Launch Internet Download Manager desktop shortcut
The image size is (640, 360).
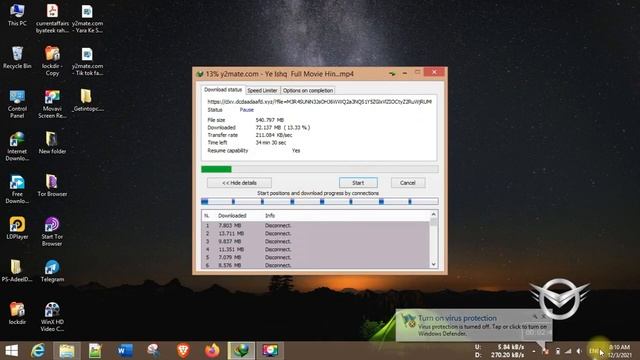point(17,147)
